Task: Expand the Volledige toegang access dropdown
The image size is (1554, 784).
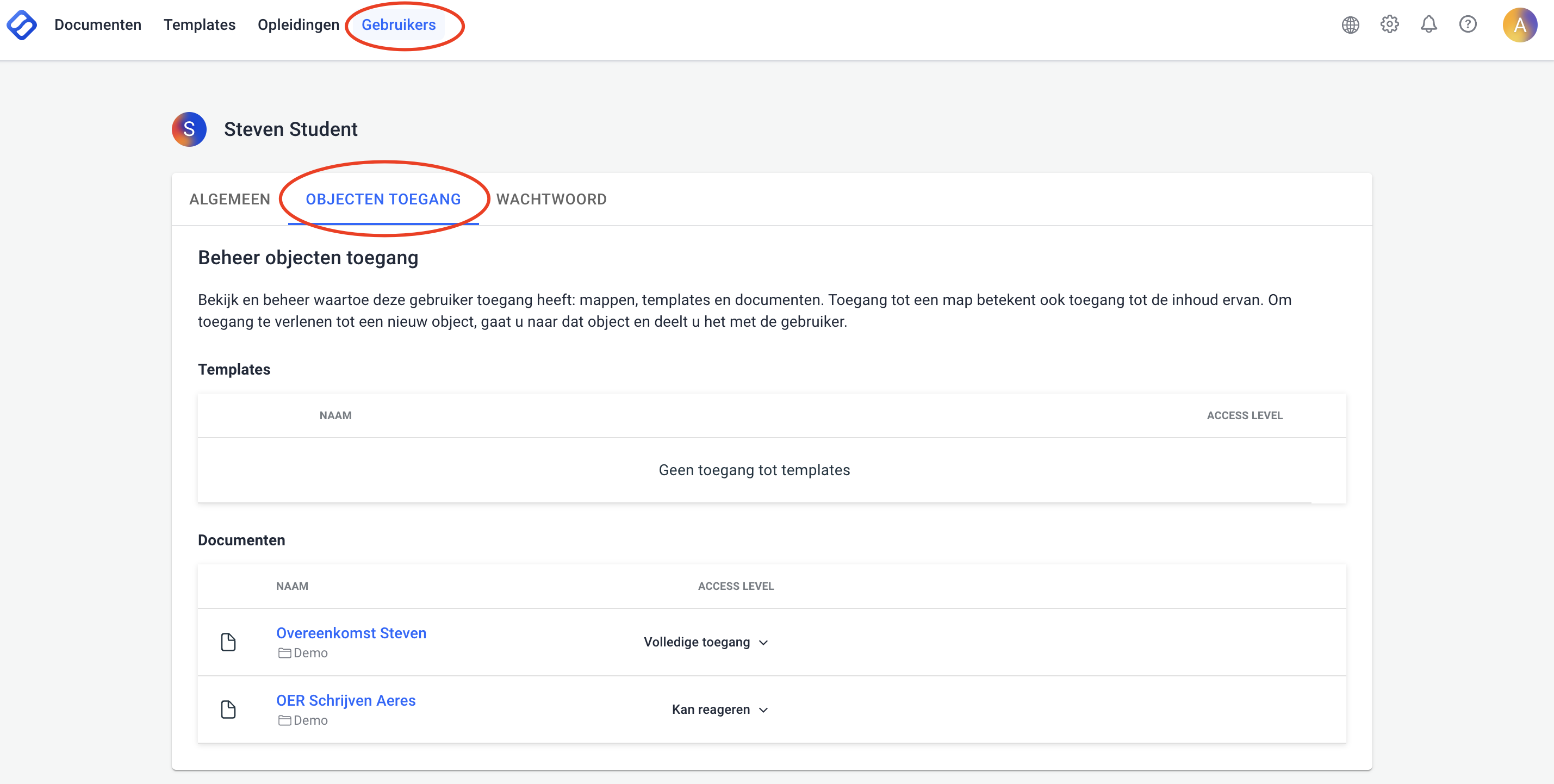Action: pos(706,642)
